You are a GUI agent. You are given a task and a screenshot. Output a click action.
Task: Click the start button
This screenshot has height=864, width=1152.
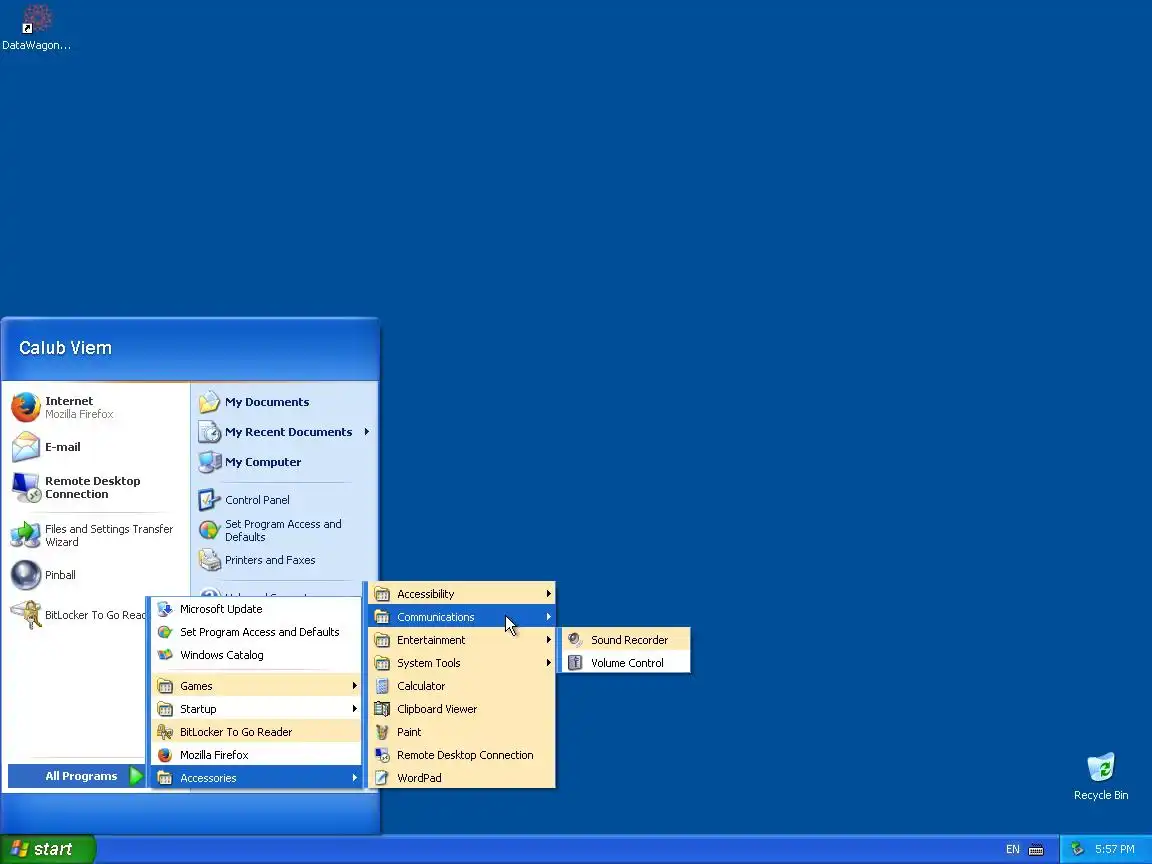click(x=48, y=849)
